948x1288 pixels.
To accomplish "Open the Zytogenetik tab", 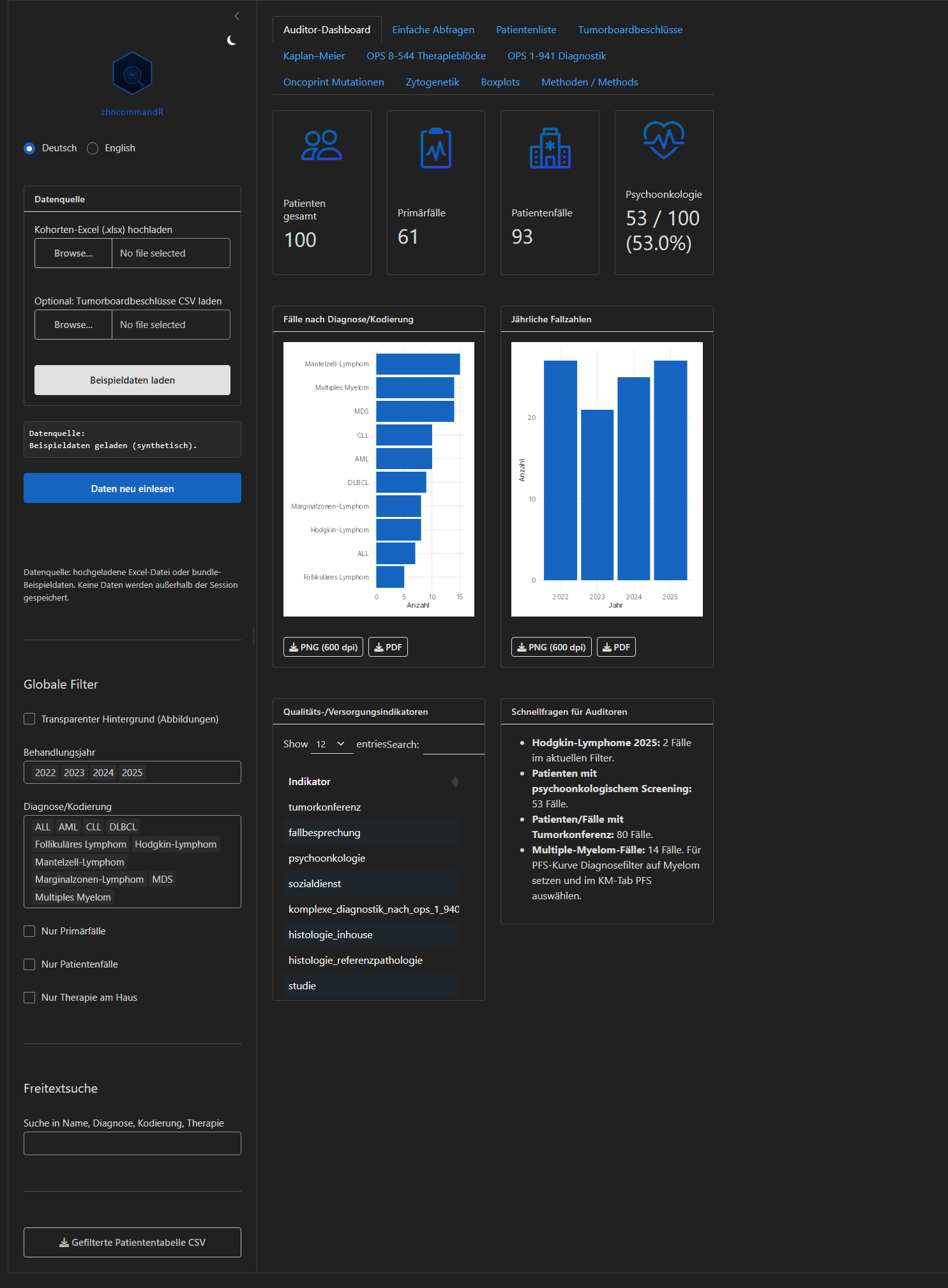I will (432, 82).
